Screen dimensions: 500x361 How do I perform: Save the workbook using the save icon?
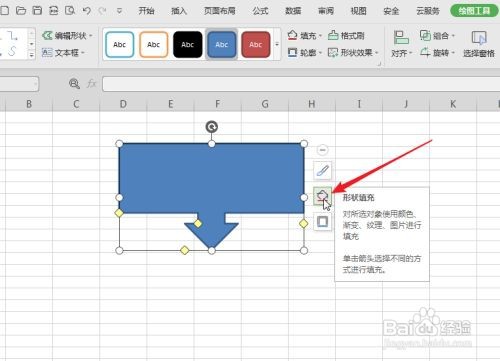(37, 11)
